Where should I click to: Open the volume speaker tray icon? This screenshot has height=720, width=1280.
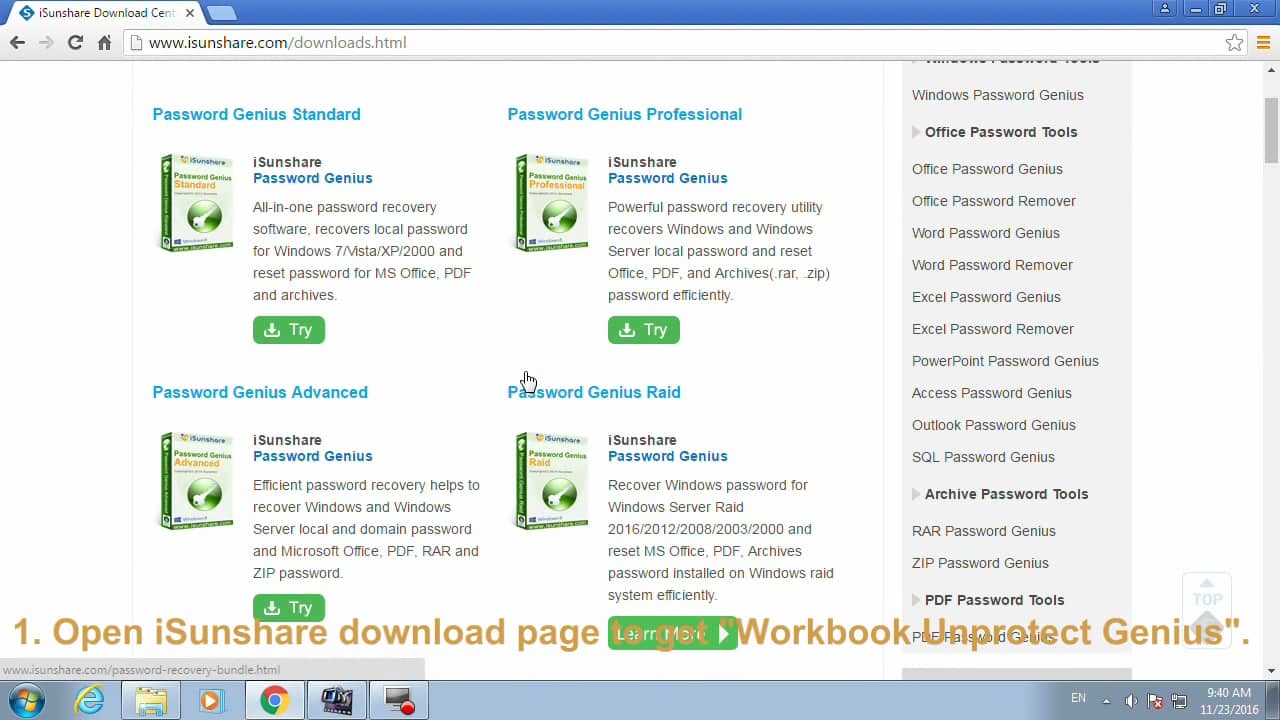coord(1131,700)
